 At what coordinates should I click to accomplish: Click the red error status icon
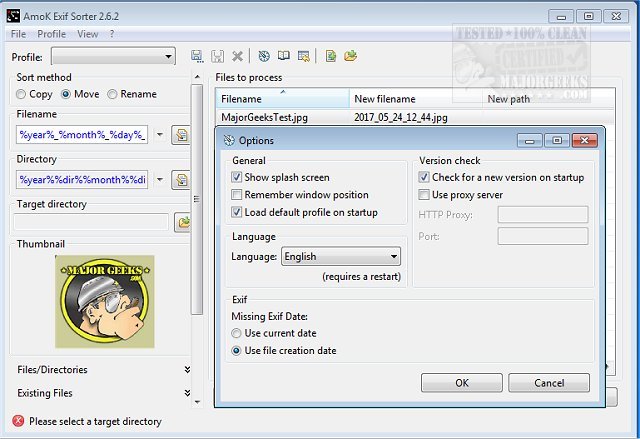[x=18, y=421]
